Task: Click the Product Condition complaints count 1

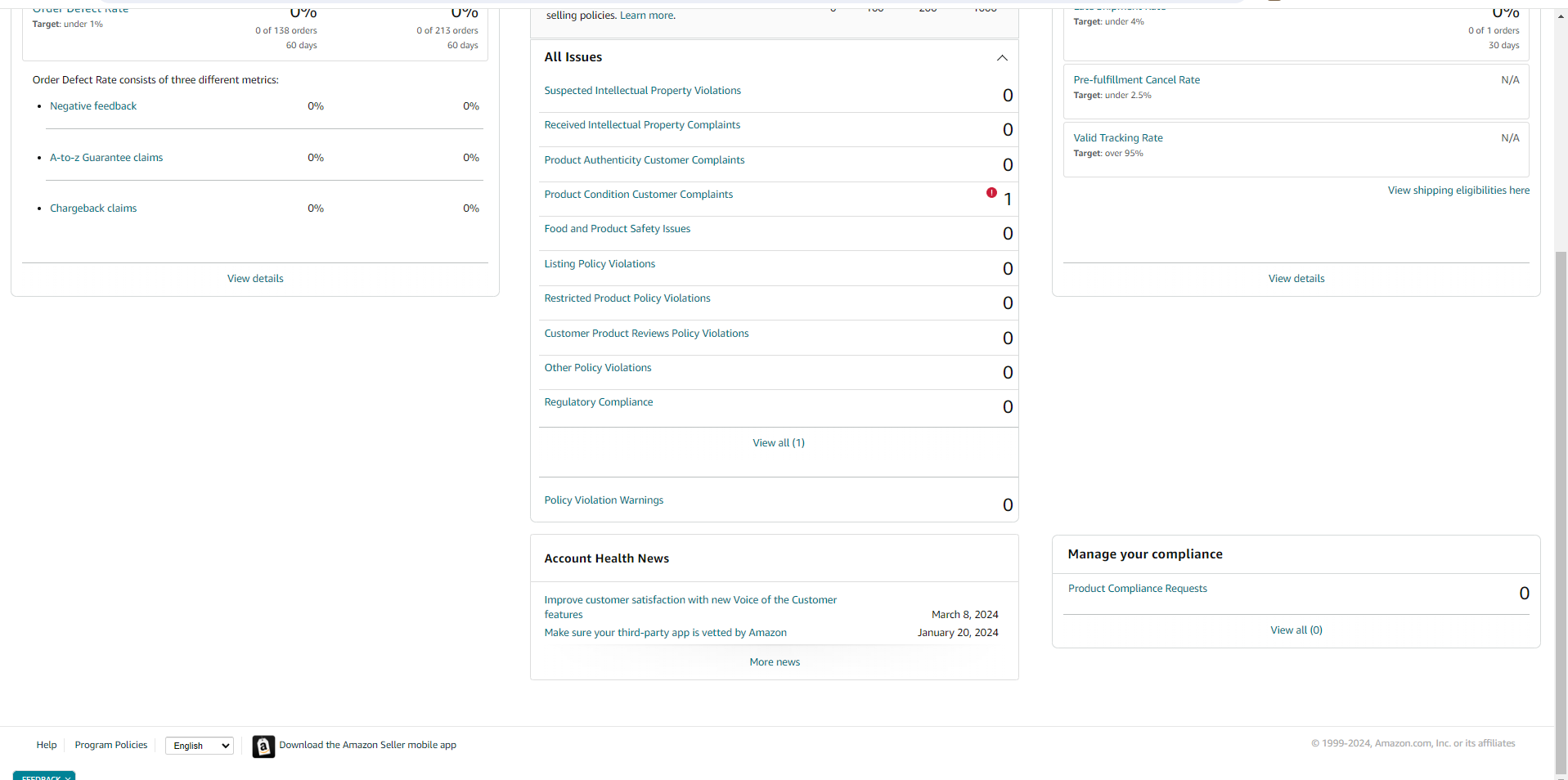Action: (1008, 199)
